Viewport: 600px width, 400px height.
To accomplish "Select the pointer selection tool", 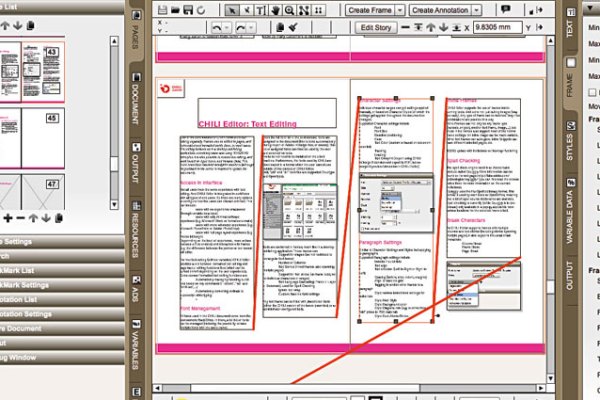I will click(x=232, y=10).
